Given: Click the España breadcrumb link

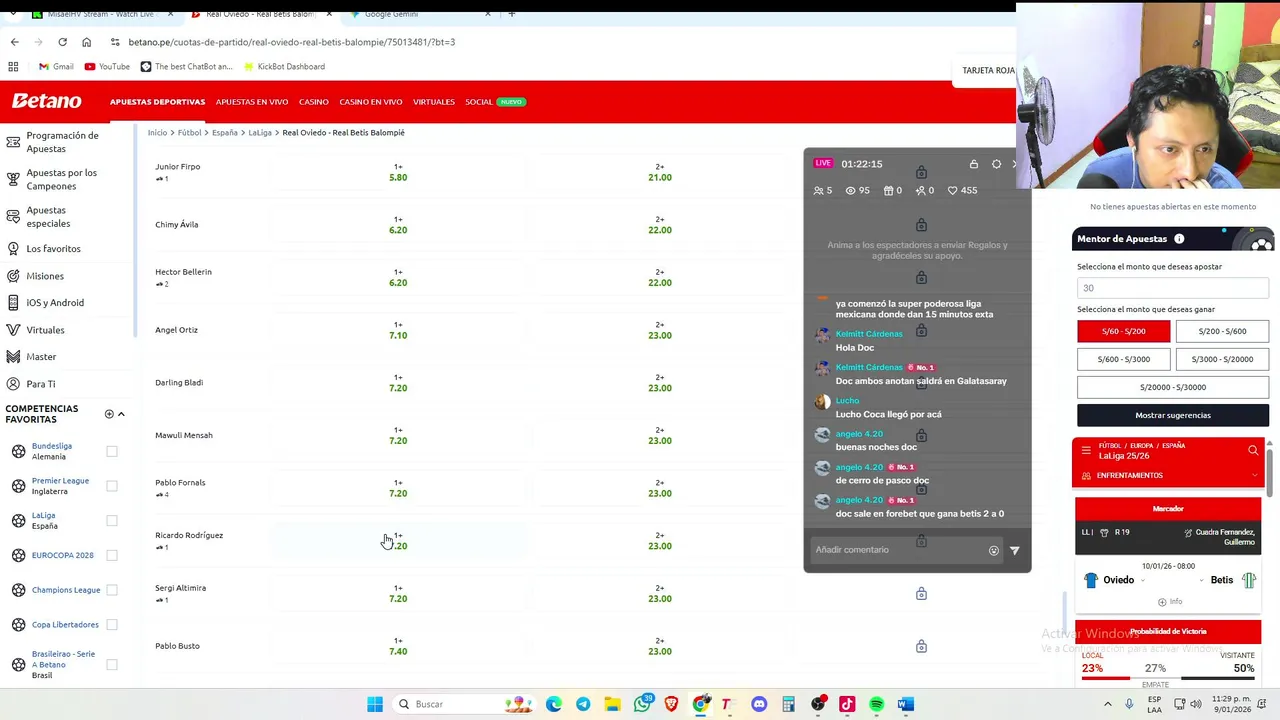Looking at the screenshot, I should pyautogui.click(x=224, y=132).
